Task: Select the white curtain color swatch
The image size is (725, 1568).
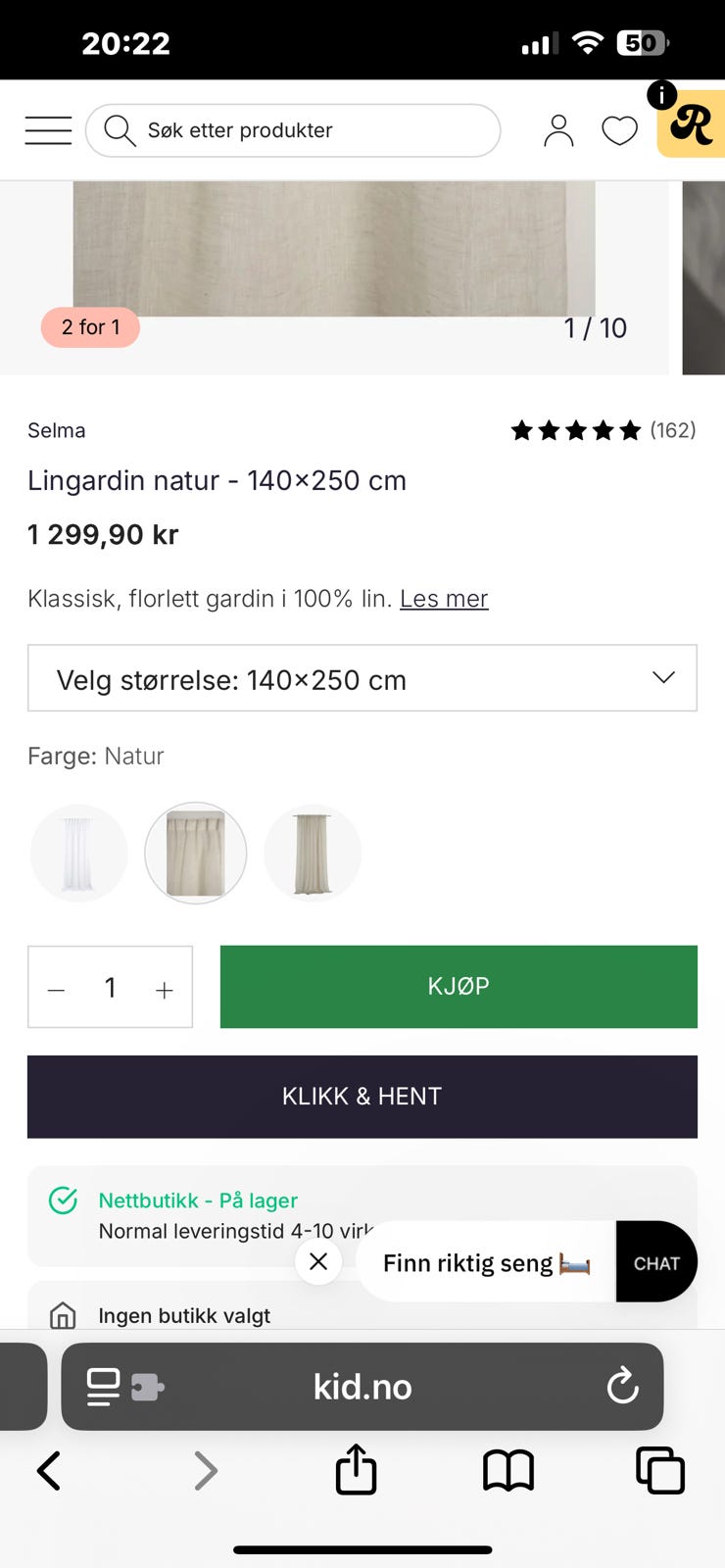Action: click(x=78, y=853)
